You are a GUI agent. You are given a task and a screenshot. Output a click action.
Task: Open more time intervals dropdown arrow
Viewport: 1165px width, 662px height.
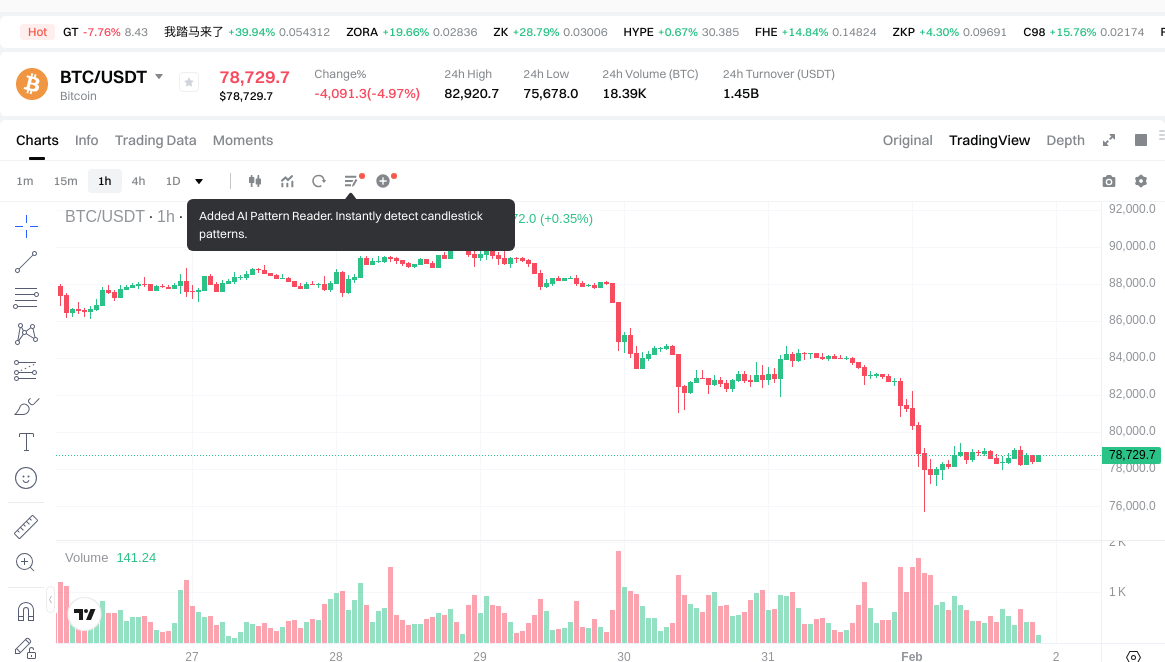pos(199,181)
